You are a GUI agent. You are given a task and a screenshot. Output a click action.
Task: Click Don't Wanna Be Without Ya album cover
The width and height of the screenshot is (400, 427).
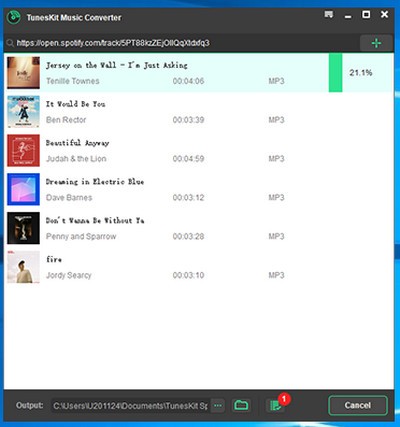click(x=23, y=228)
